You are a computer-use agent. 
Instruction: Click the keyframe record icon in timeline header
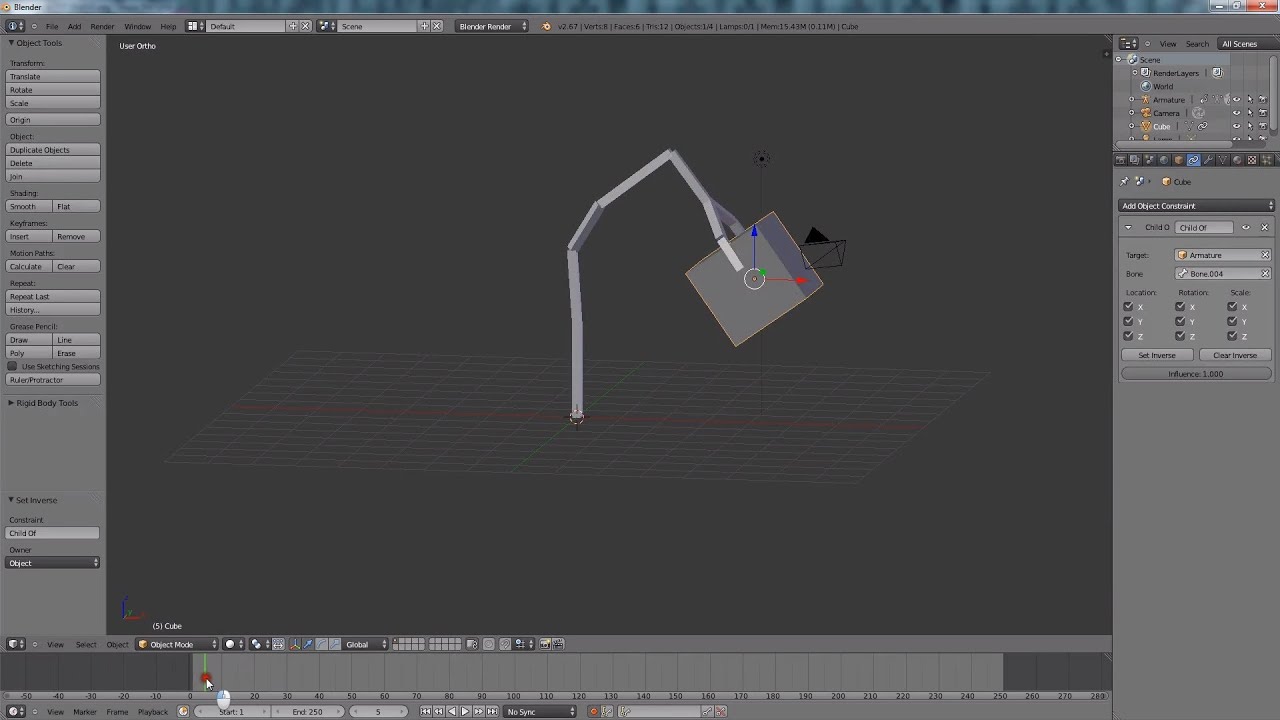(x=593, y=711)
